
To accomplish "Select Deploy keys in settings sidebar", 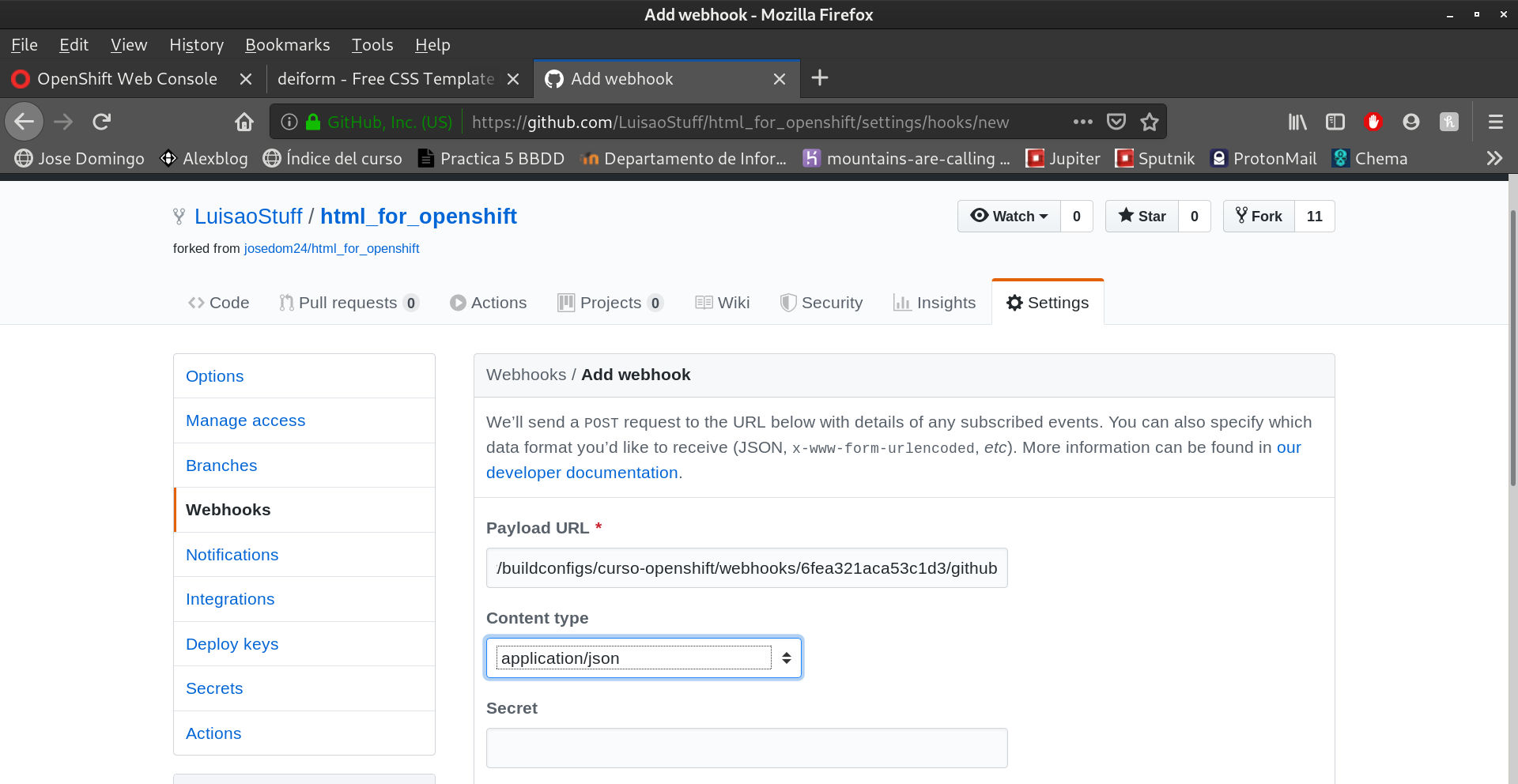I will tap(232, 644).
